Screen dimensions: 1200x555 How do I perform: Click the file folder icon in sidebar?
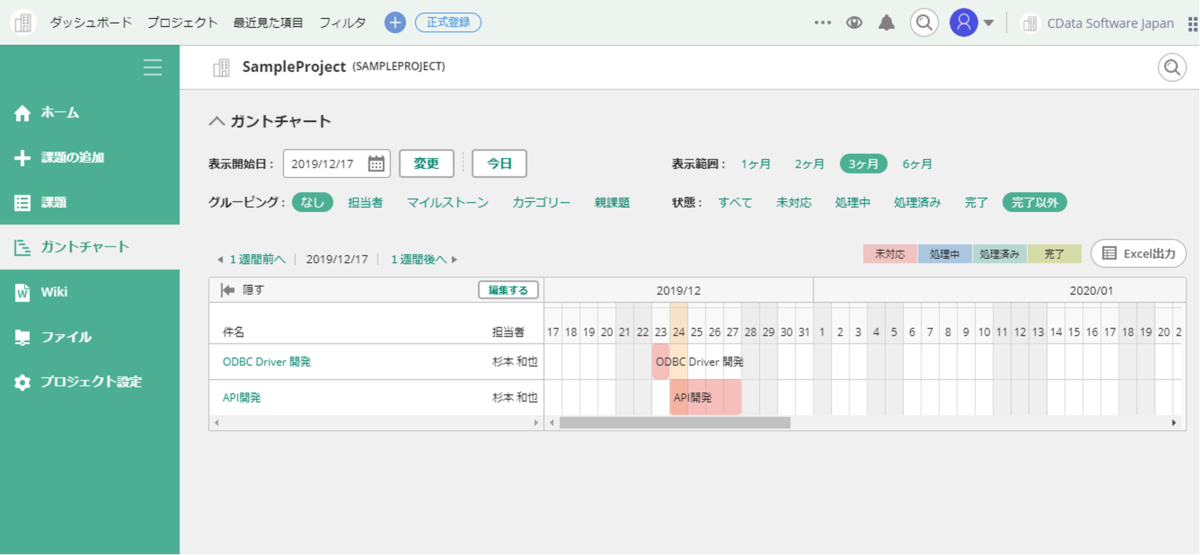[x=22, y=337]
